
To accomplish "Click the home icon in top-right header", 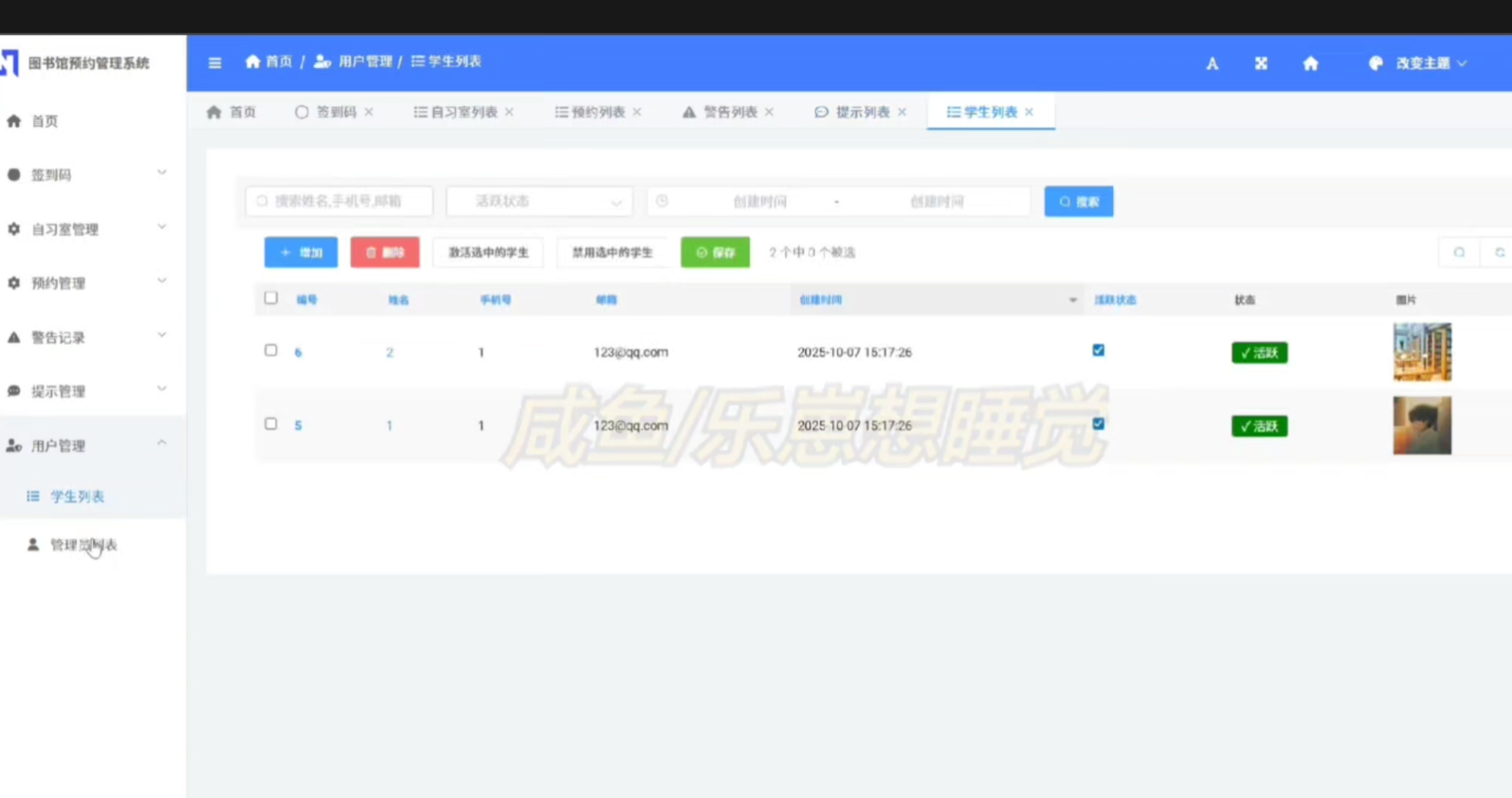I will (1310, 63).
